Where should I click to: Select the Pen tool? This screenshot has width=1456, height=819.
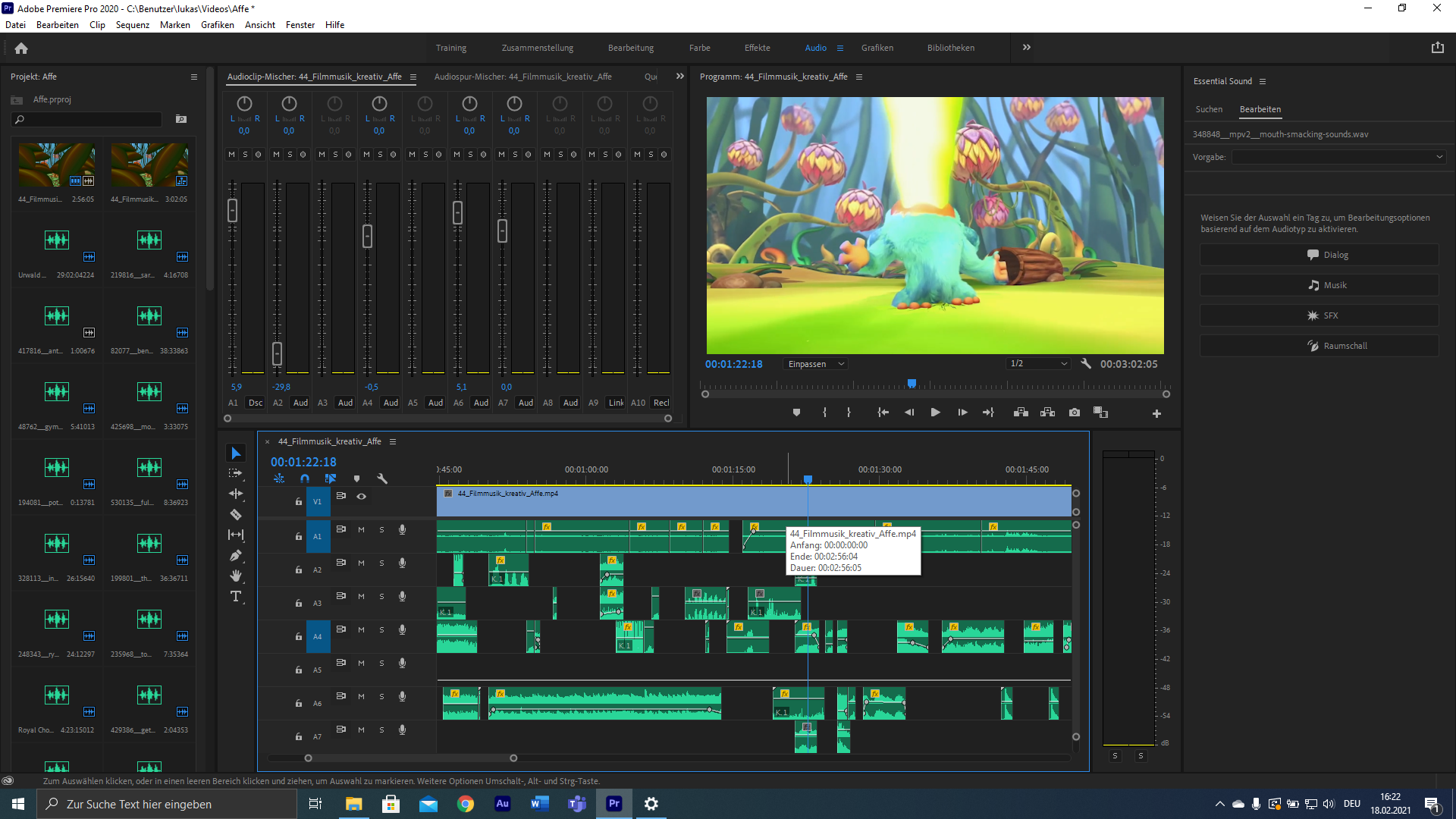[236, 555]
